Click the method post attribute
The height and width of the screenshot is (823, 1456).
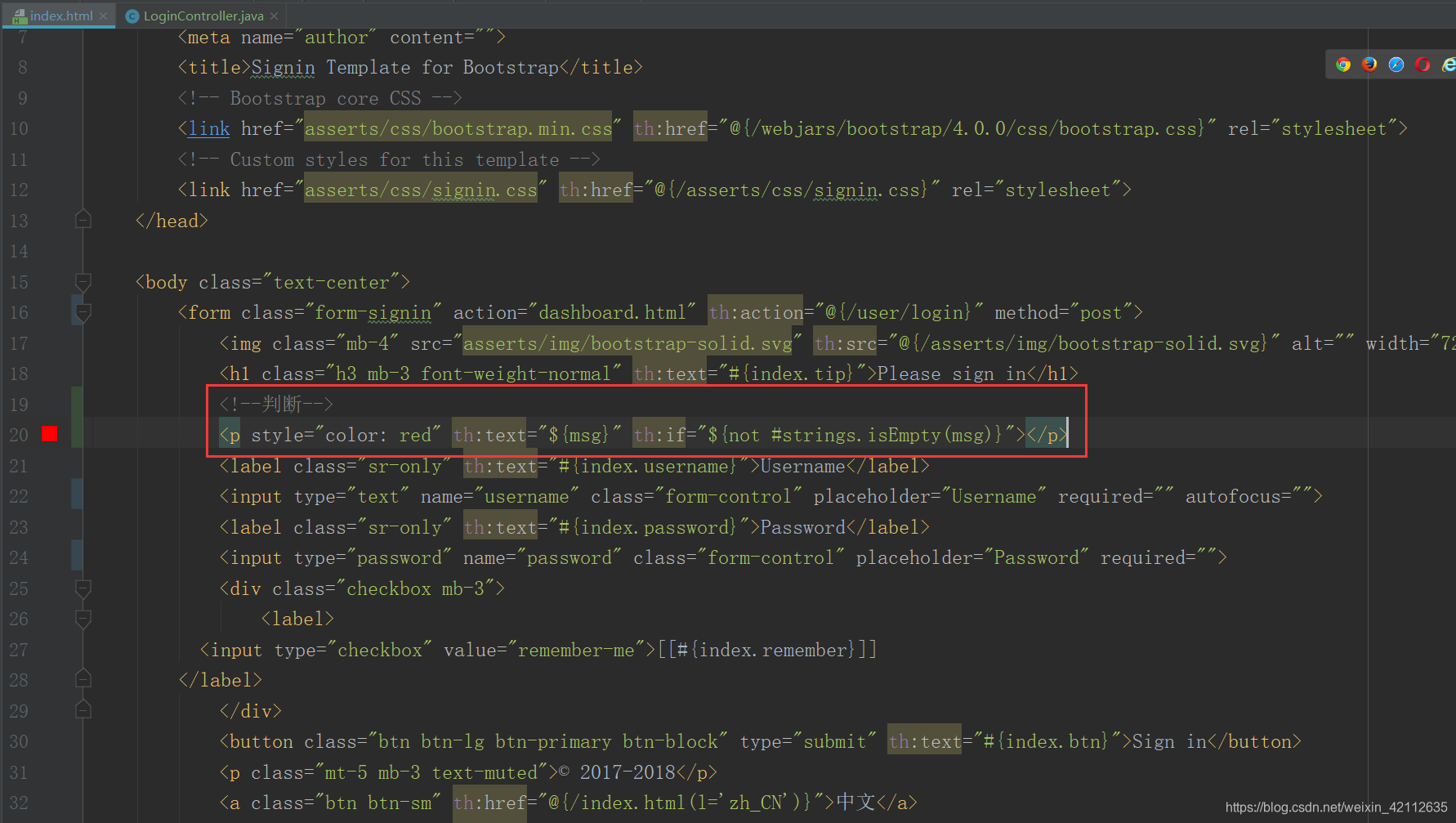[x=1063, y=312]
